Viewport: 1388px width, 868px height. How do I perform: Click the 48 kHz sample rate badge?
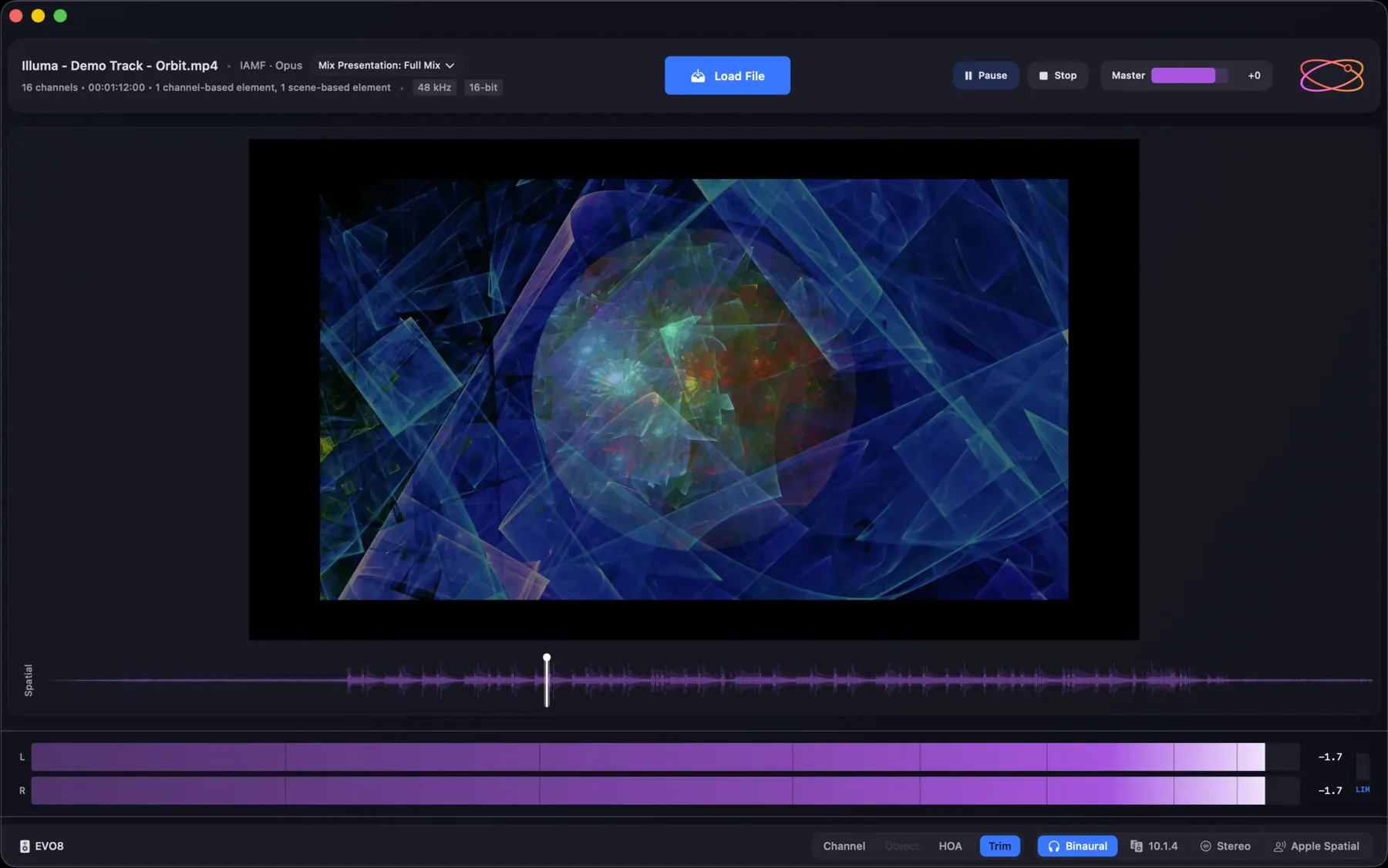pos(434,87)
